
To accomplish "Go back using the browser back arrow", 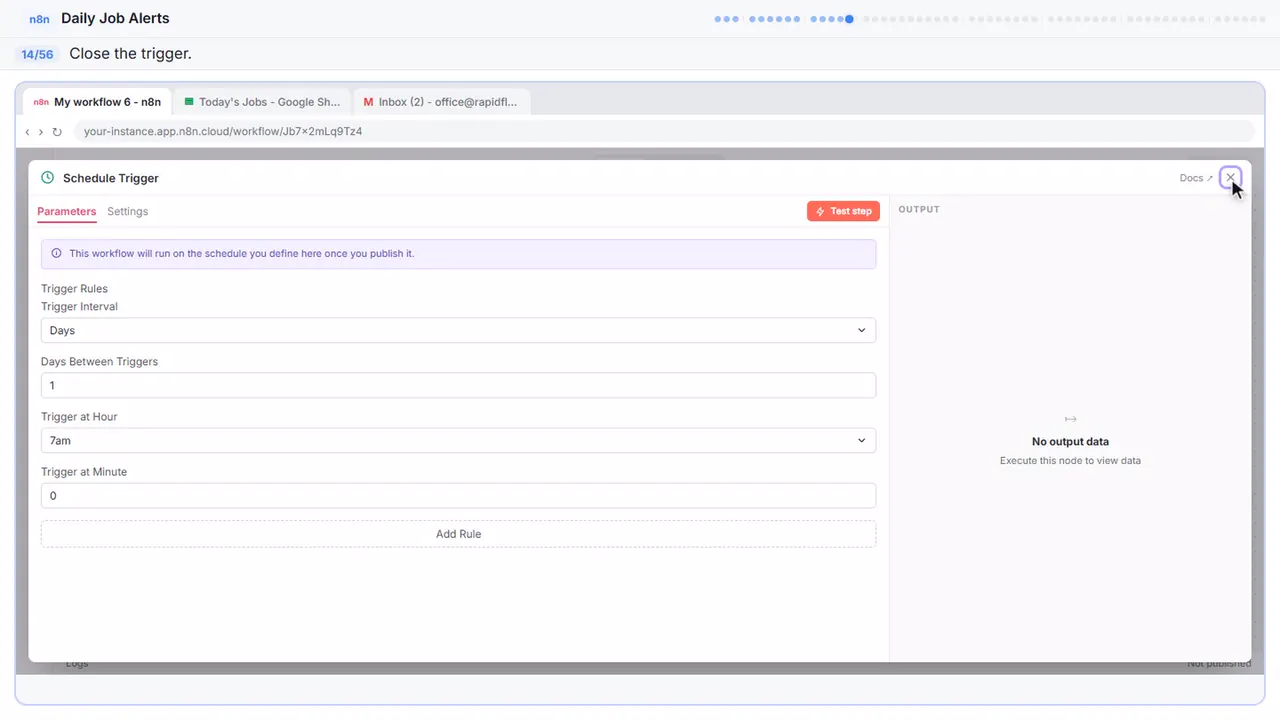I will pos(27,131).
